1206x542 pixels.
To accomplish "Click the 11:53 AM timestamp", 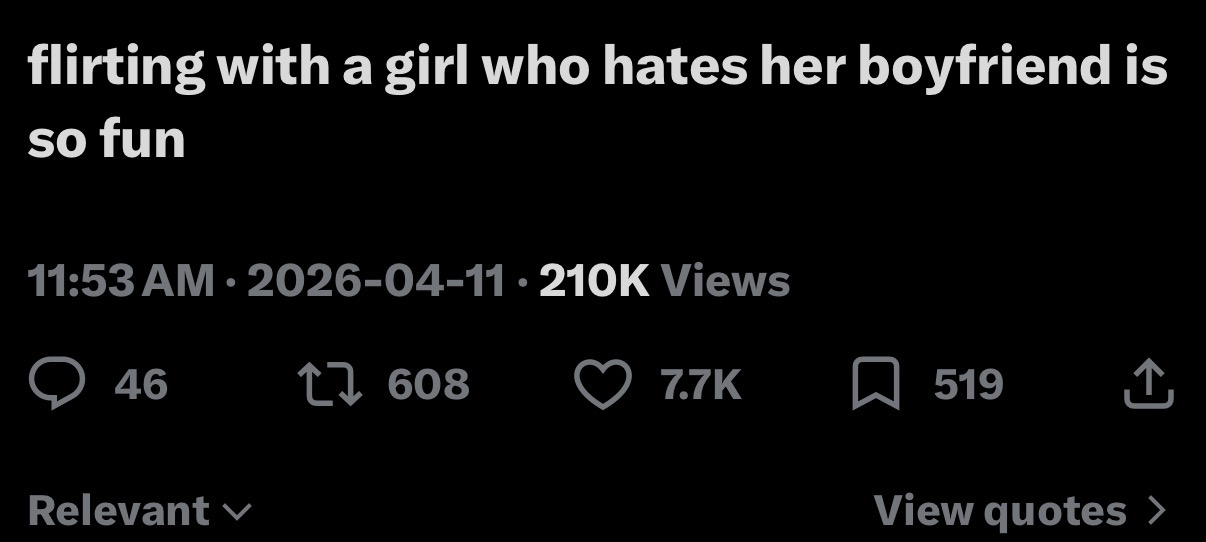I will coord(121,281).
